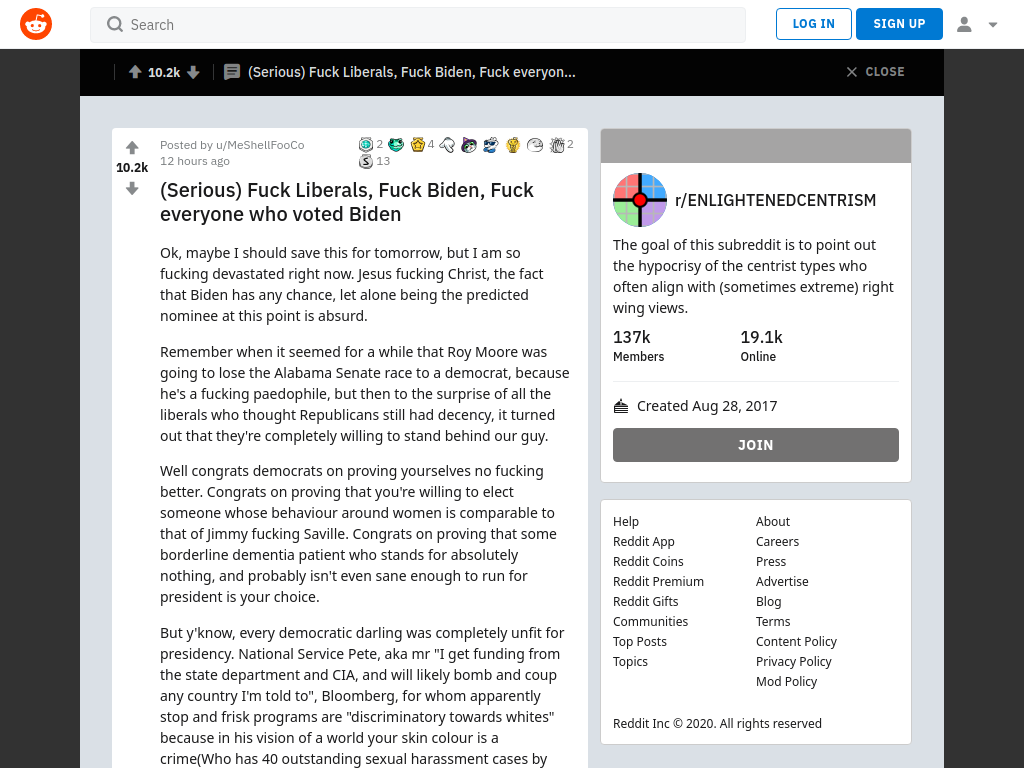Click the post title heading
Image resolution: width=1024 pixels, height=768 pixels.
pyautogui.click(x=347, y=202)
